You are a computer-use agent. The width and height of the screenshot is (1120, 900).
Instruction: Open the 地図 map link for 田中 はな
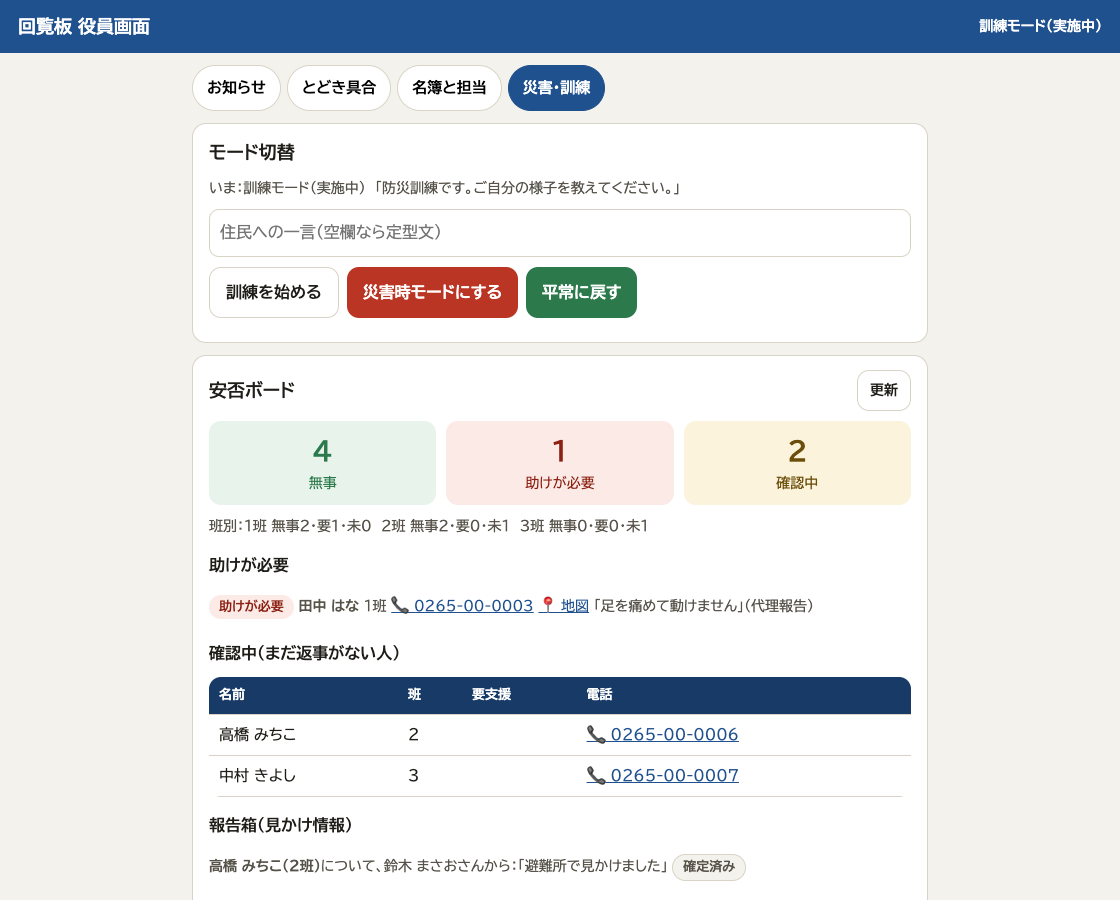pos(564,606)
